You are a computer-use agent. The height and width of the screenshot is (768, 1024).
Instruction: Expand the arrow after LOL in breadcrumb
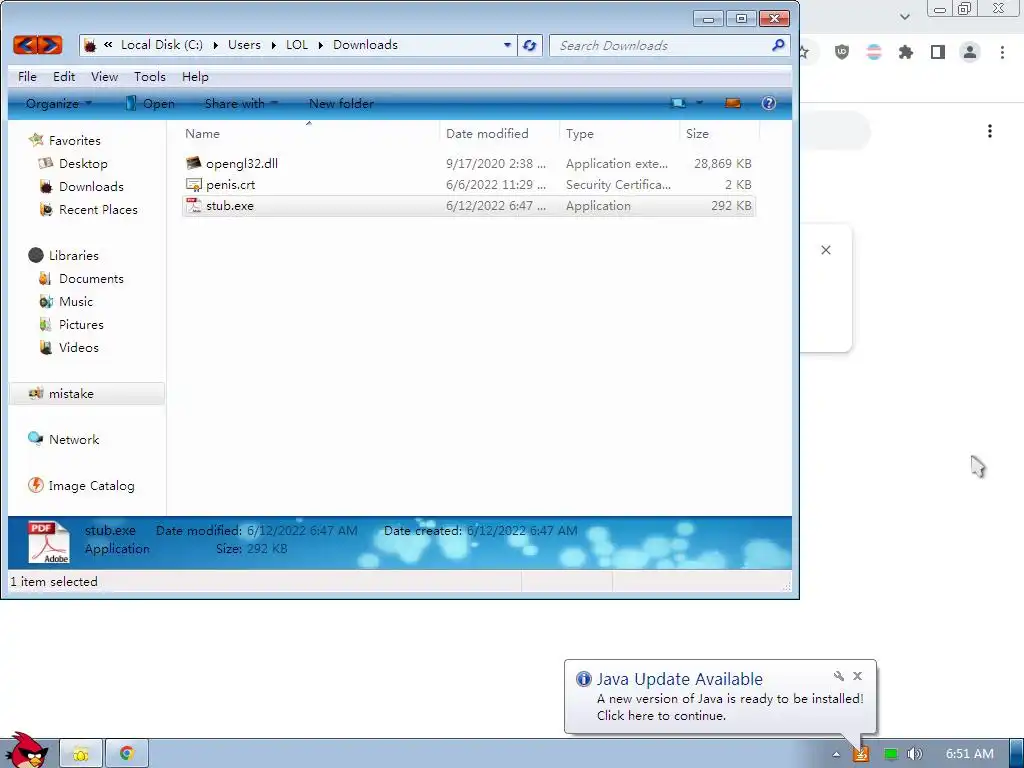[321, 45]
